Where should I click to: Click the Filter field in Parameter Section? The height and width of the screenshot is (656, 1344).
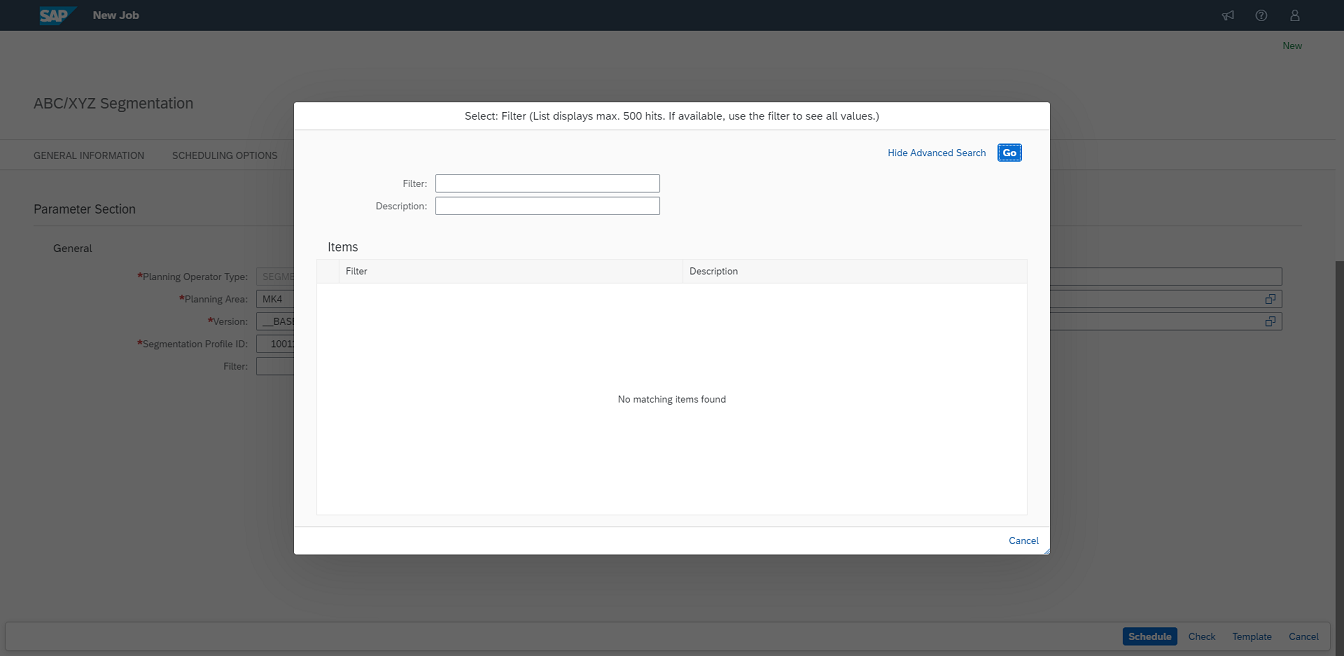pyautogui.click(x=275, y=366)
